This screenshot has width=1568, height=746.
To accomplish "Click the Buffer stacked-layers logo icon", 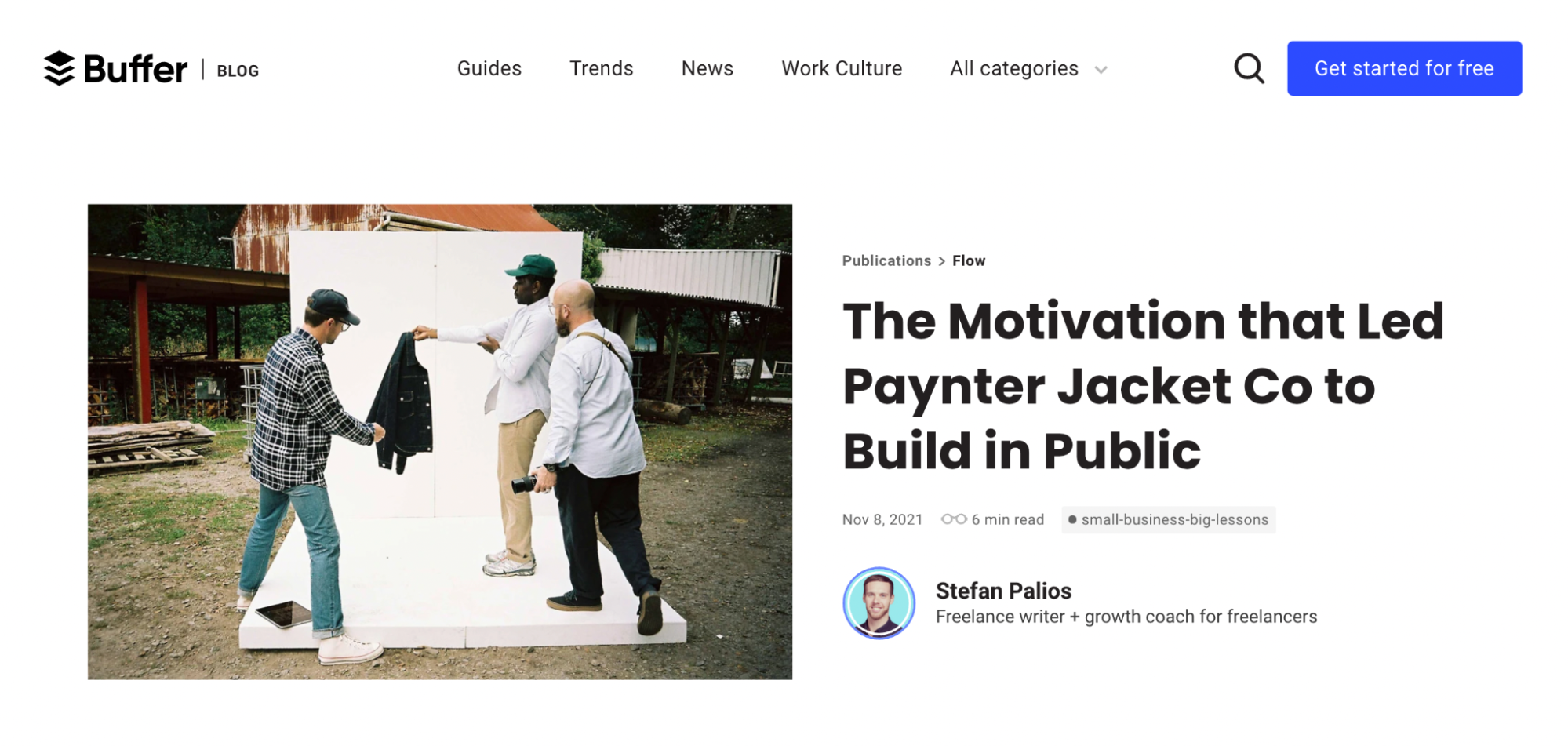I will click(x=59, y=68).
